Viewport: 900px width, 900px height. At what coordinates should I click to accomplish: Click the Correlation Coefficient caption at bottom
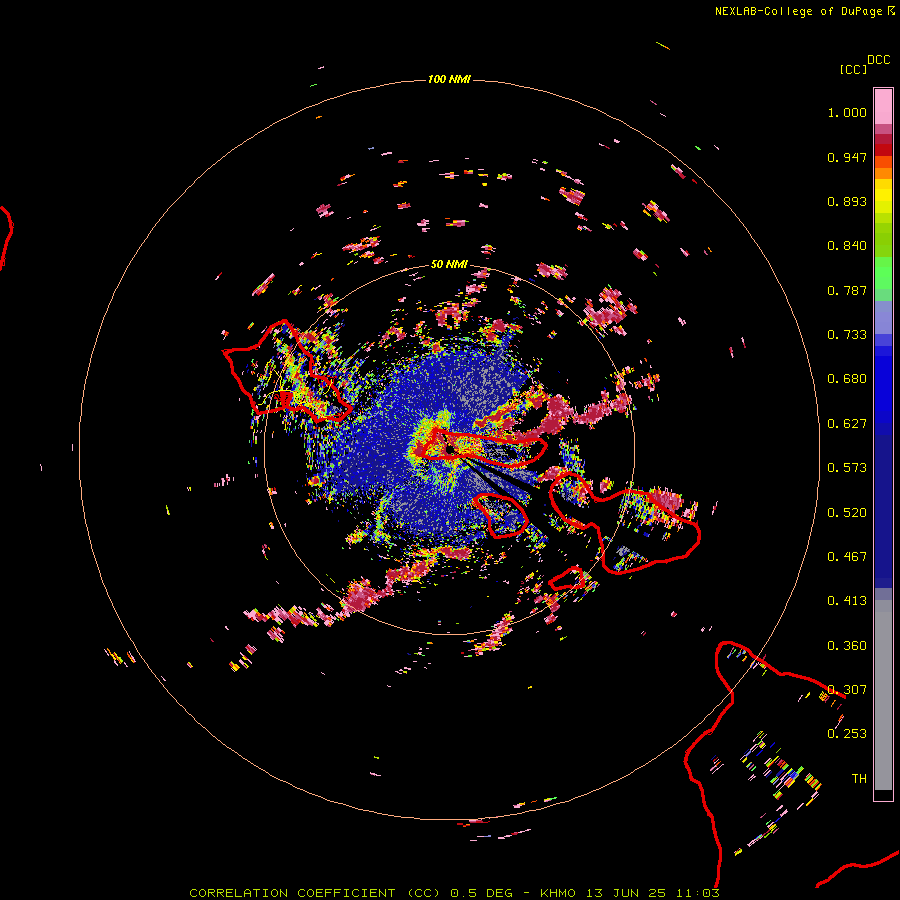(x=454, y=893)
